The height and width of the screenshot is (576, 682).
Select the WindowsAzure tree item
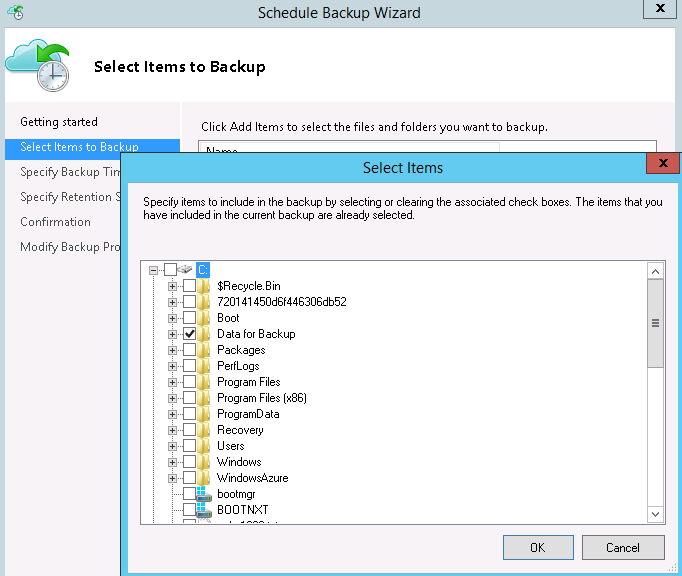pyautogui.click(x=252, y=478)
